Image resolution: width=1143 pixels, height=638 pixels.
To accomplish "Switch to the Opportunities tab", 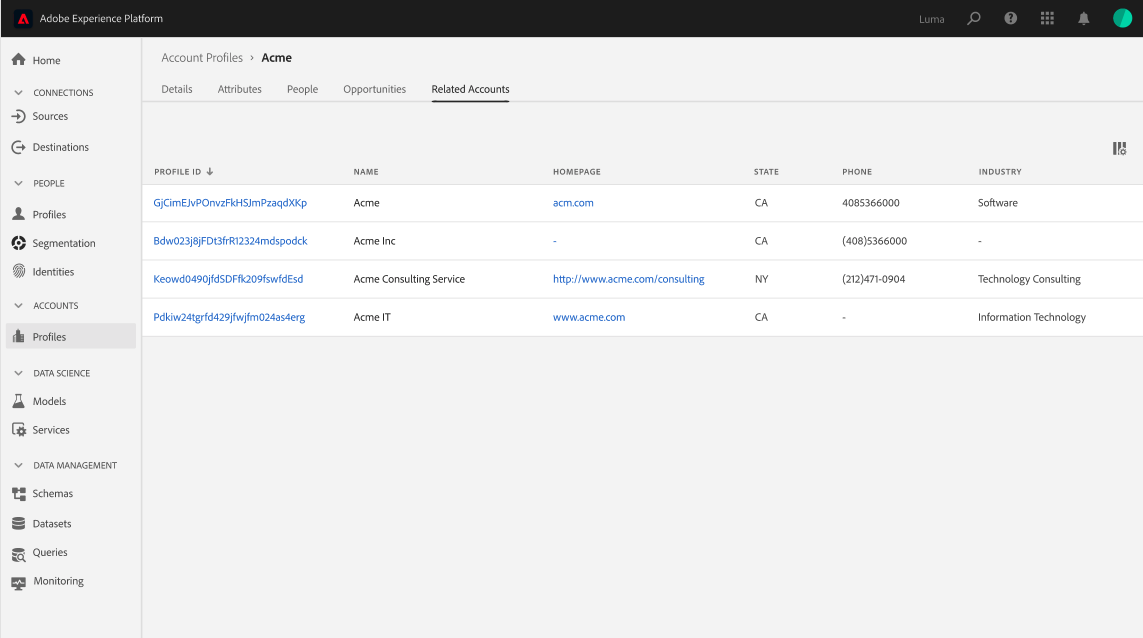I will [375, 89].
